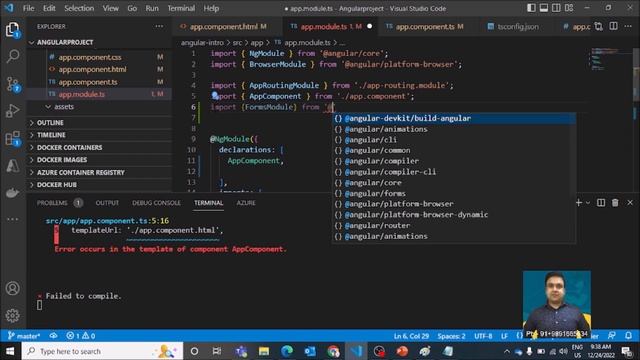Show additional views ellipsis in activity bar
The image size is (640, 360).
[x=13, y=219]
